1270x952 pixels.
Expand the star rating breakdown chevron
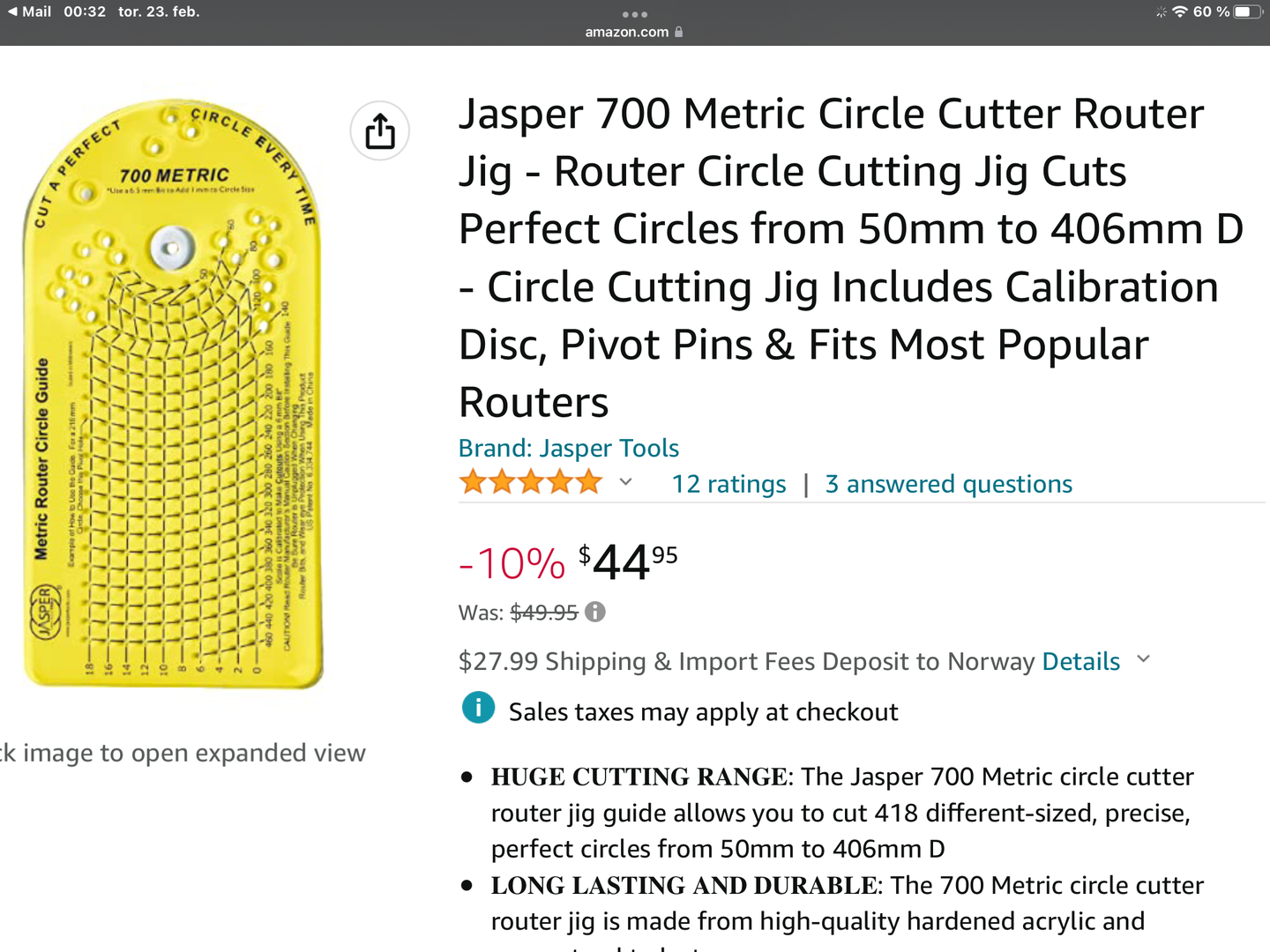[x=625, y=482]
